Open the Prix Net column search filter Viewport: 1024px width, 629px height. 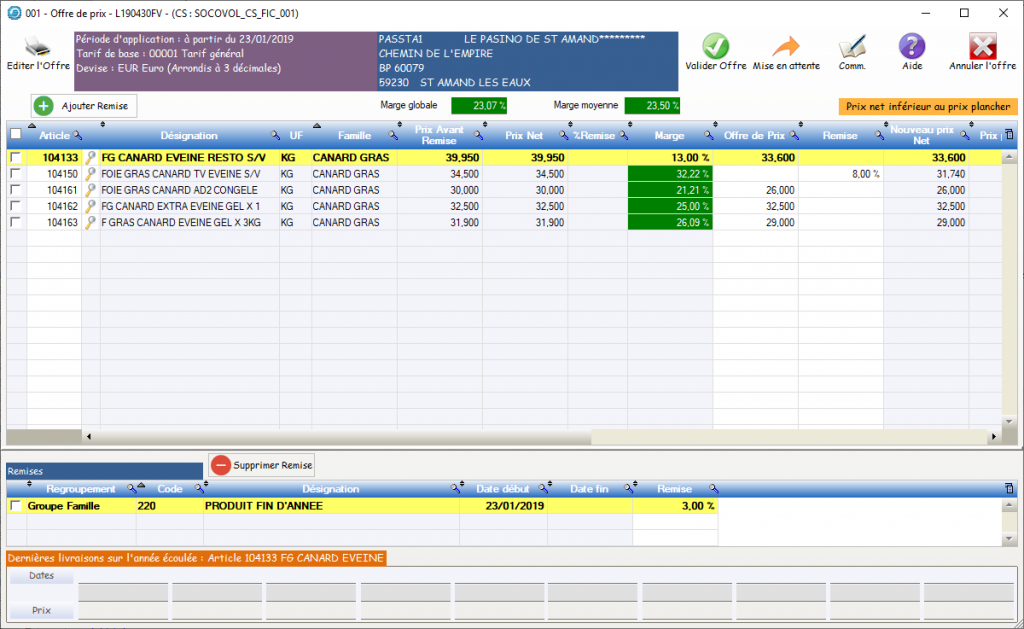coord(563,135)
